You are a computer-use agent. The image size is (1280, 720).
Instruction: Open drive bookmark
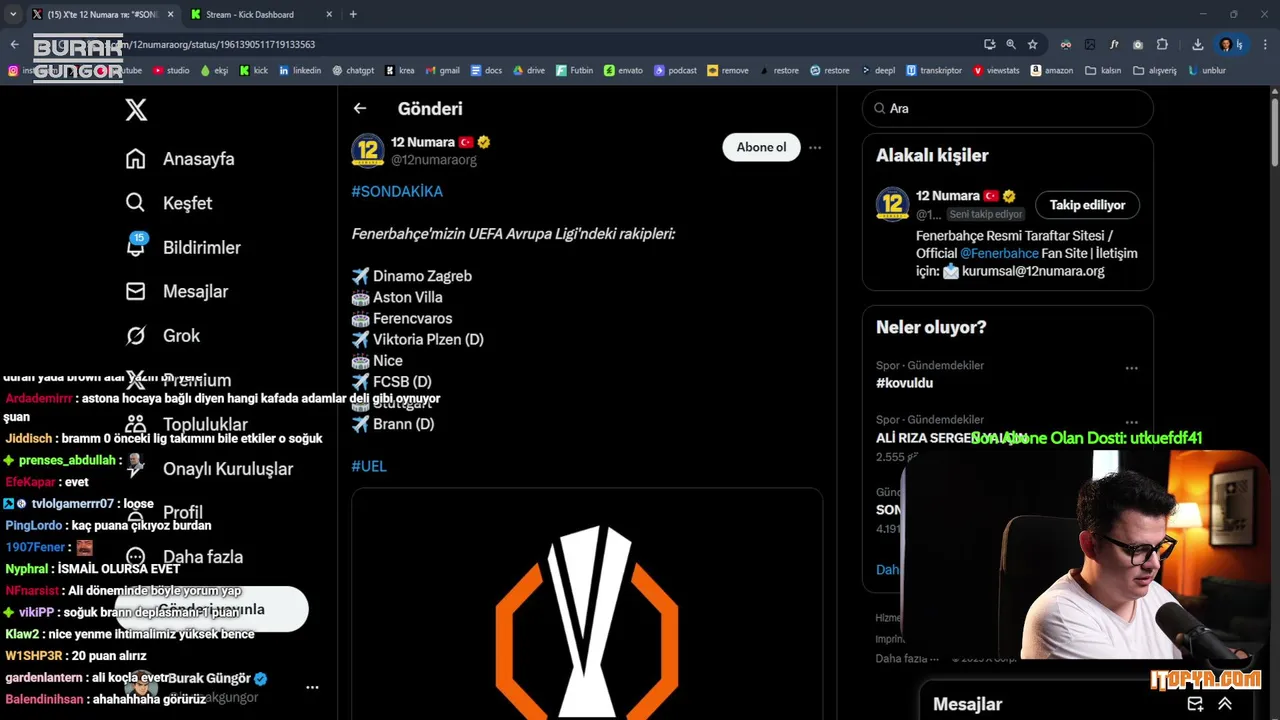[529, 71]
